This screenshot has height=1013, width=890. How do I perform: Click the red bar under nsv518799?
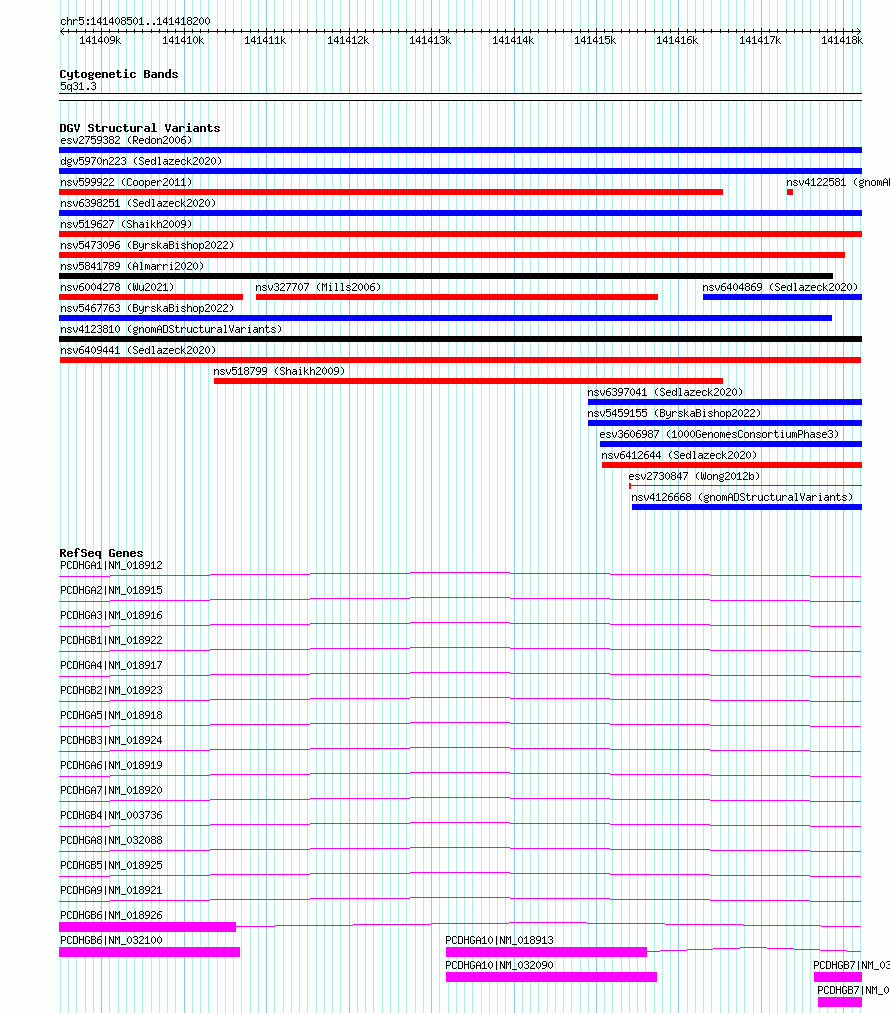[x=468, y=381]
